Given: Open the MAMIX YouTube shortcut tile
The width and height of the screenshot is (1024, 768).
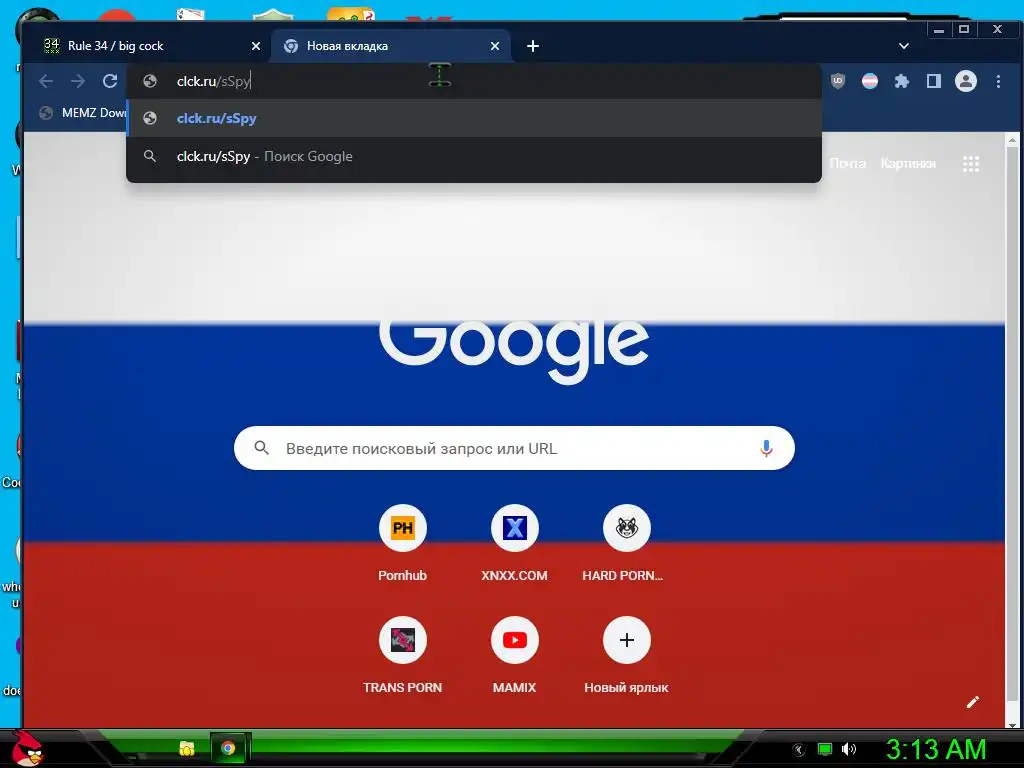Looking at the screenshot, I should (515, 654).
